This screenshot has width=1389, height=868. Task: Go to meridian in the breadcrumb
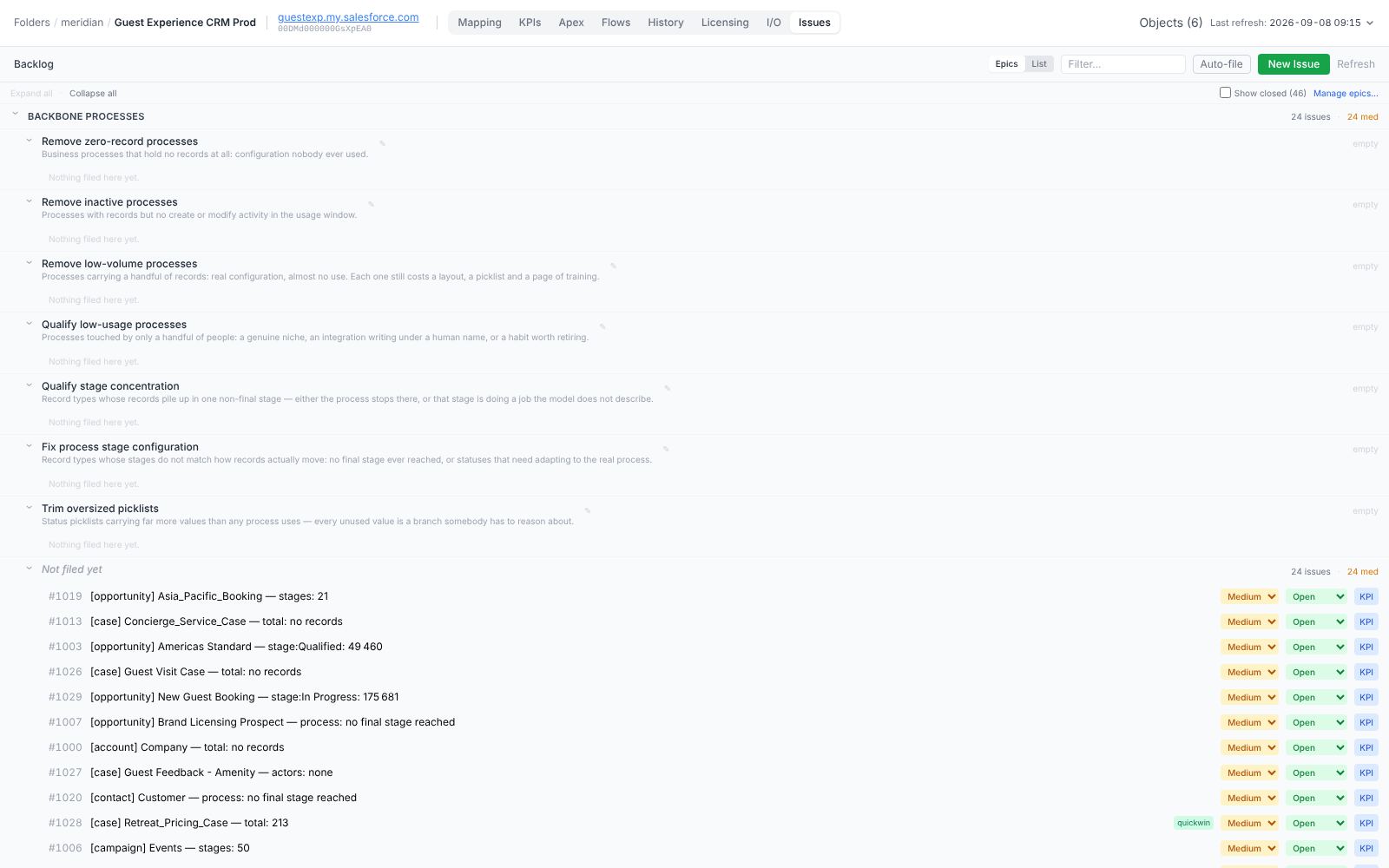(x=82, y=23)
